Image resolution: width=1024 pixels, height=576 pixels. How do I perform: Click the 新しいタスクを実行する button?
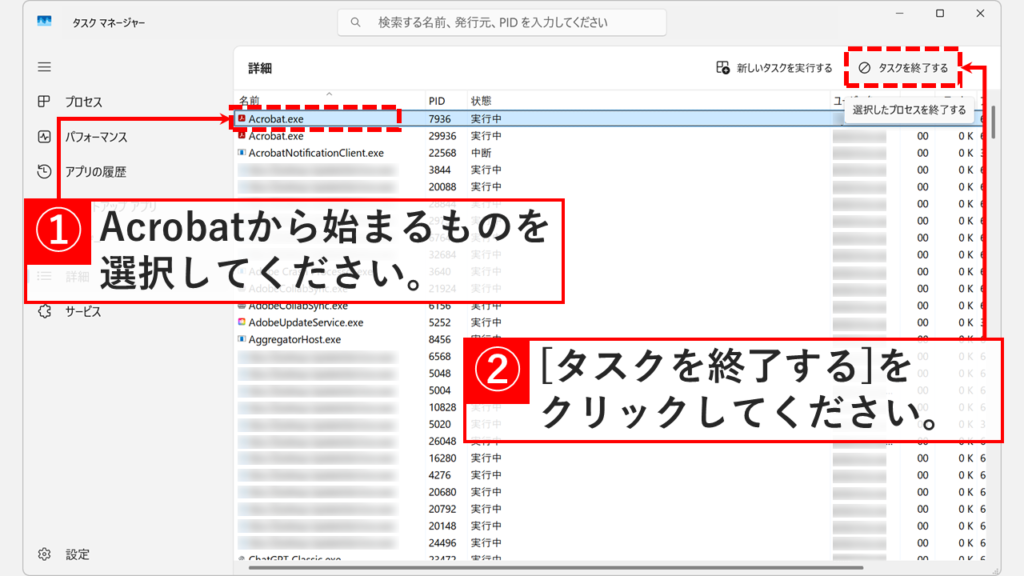pyautogui.click(x=775, y=67)
